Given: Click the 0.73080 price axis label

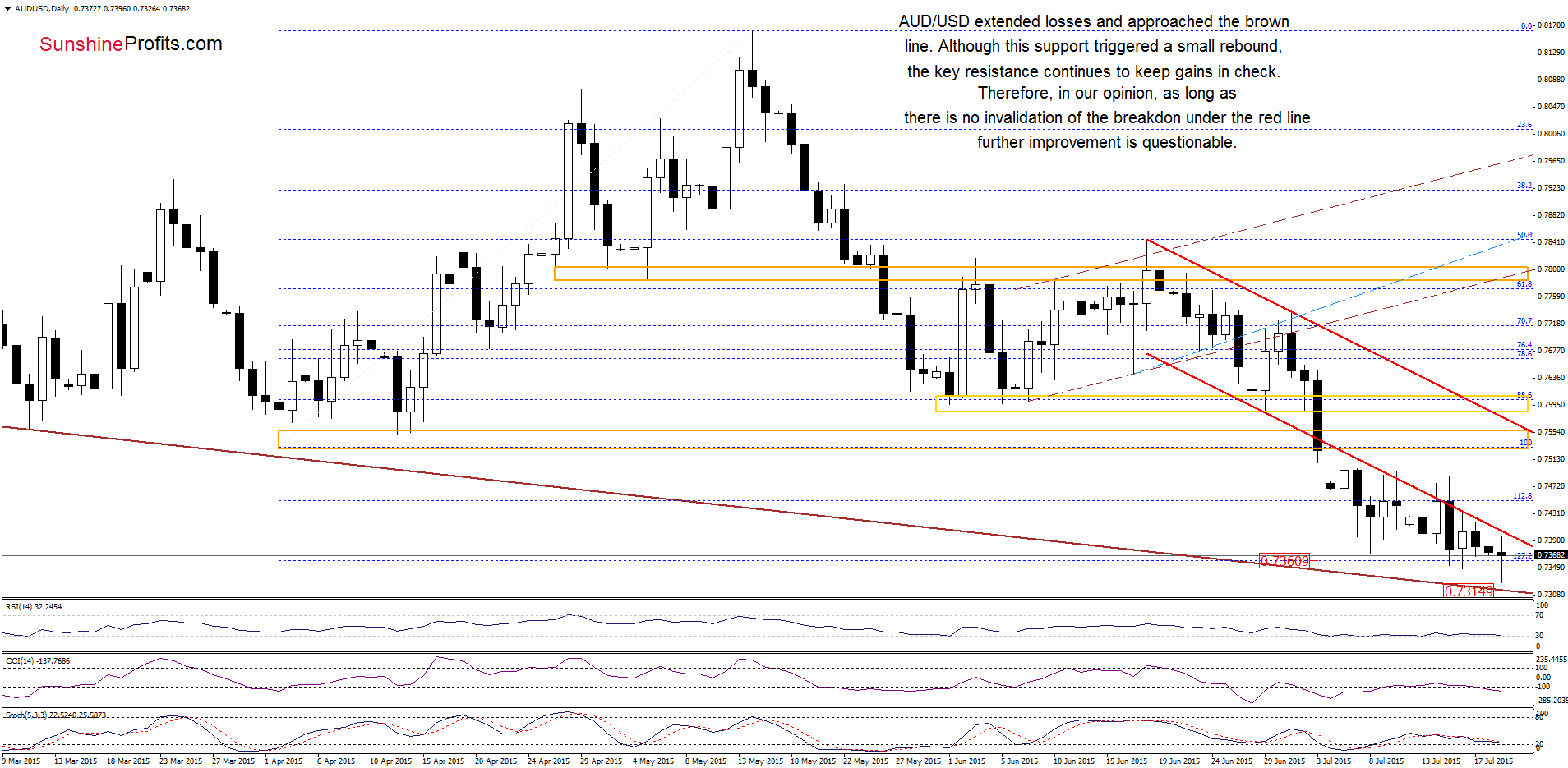Looking at the screenshot, I should 1551,595.
